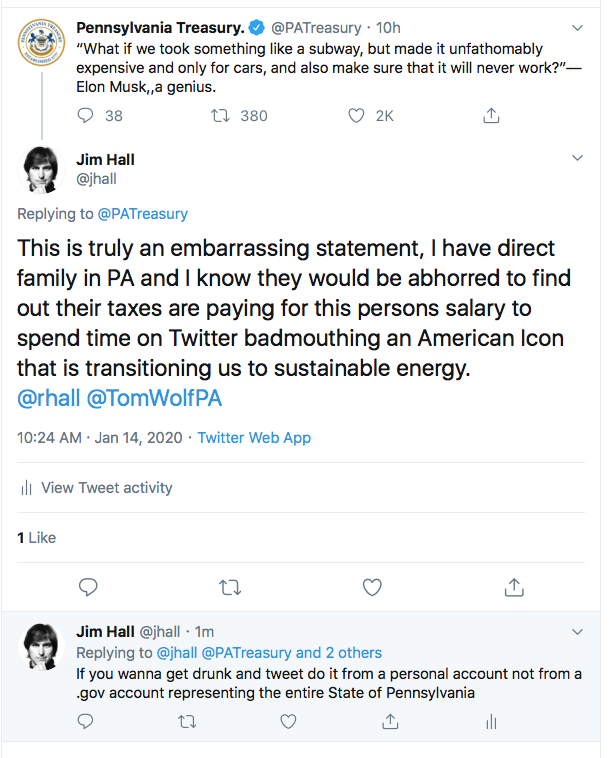
Task: View analytics icon on bottom reply
Action: click(x=490, y=721)
